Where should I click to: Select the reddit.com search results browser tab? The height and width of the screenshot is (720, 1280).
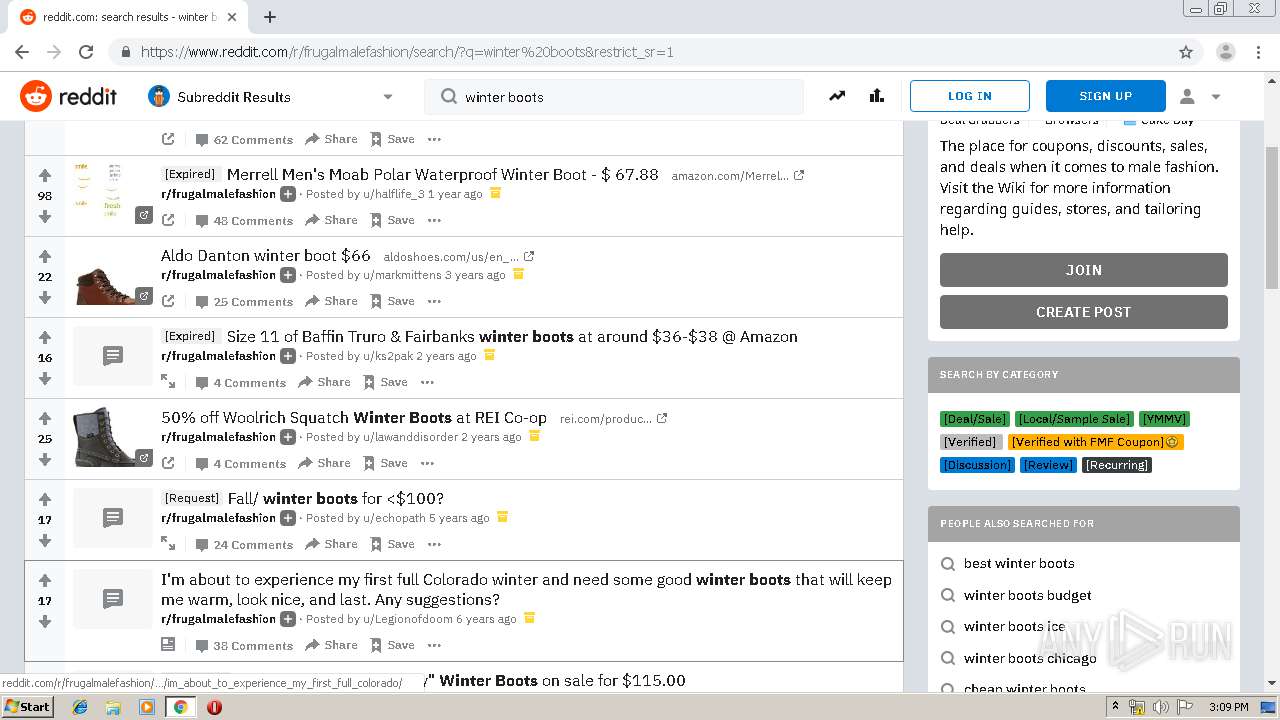130,17
